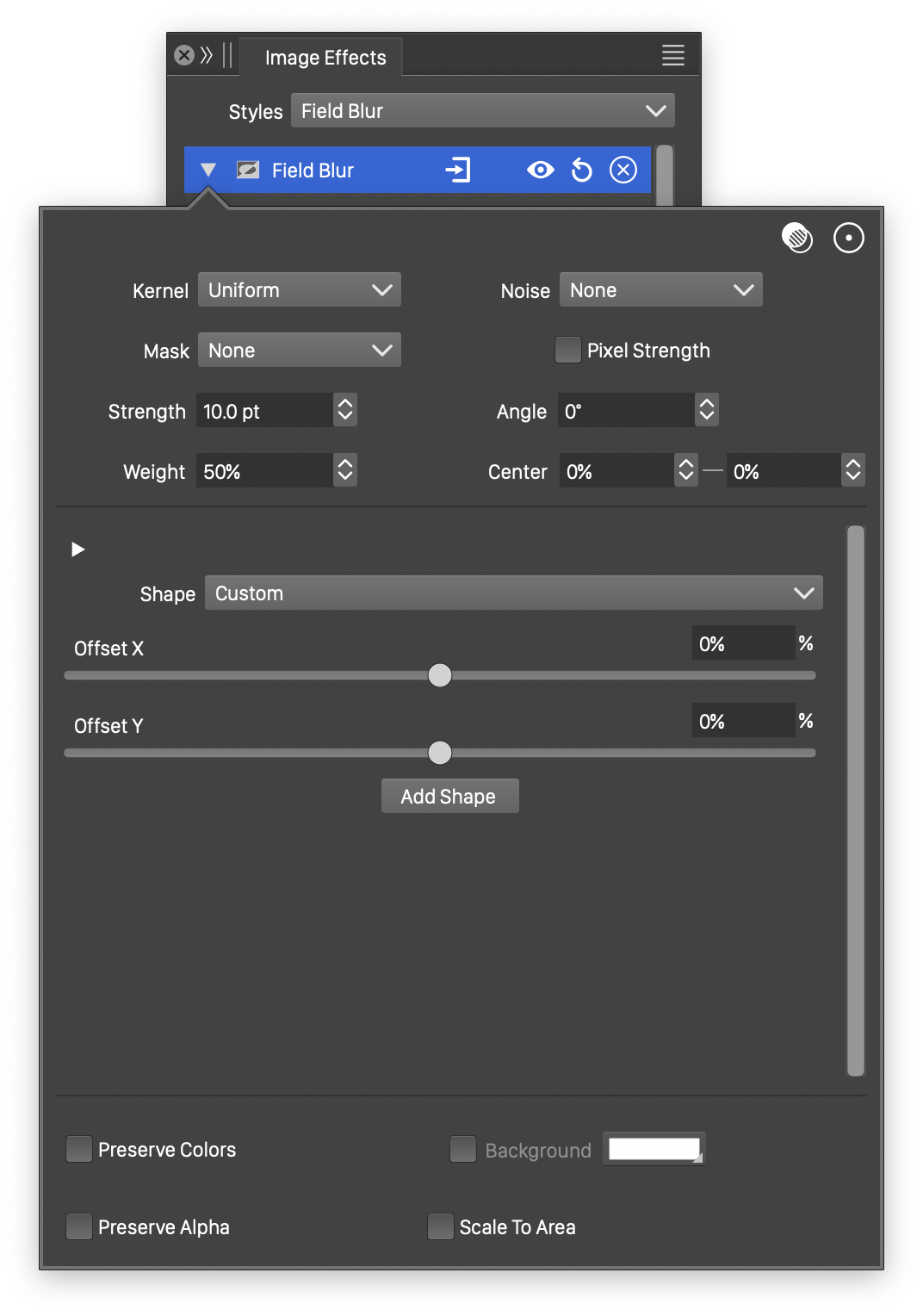Image resolution: width=923 pixels, height=1316 pixels.
Task: Check the Scale To Area option
Action: 441,1226
